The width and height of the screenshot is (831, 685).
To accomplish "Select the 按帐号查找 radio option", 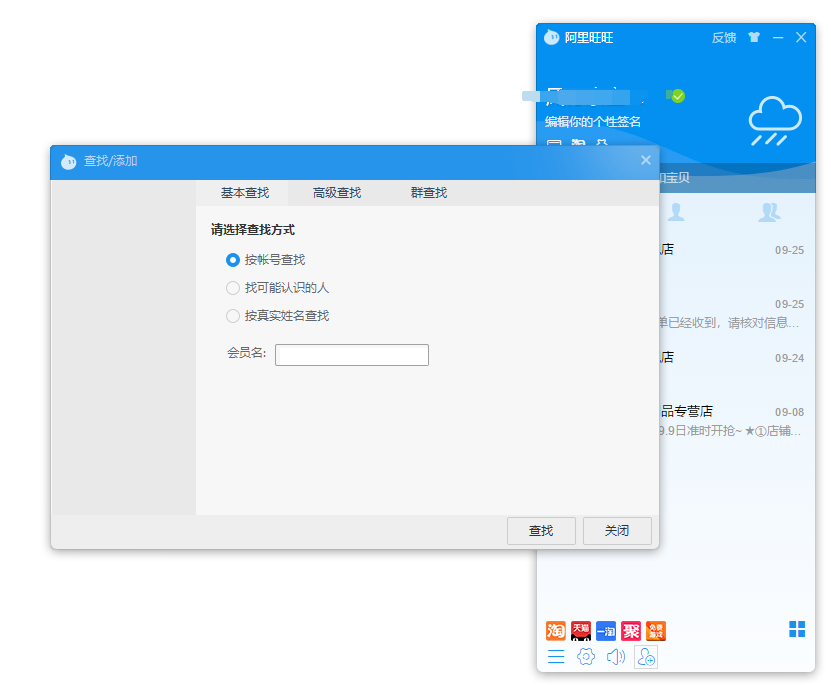I will click(233, 260).
